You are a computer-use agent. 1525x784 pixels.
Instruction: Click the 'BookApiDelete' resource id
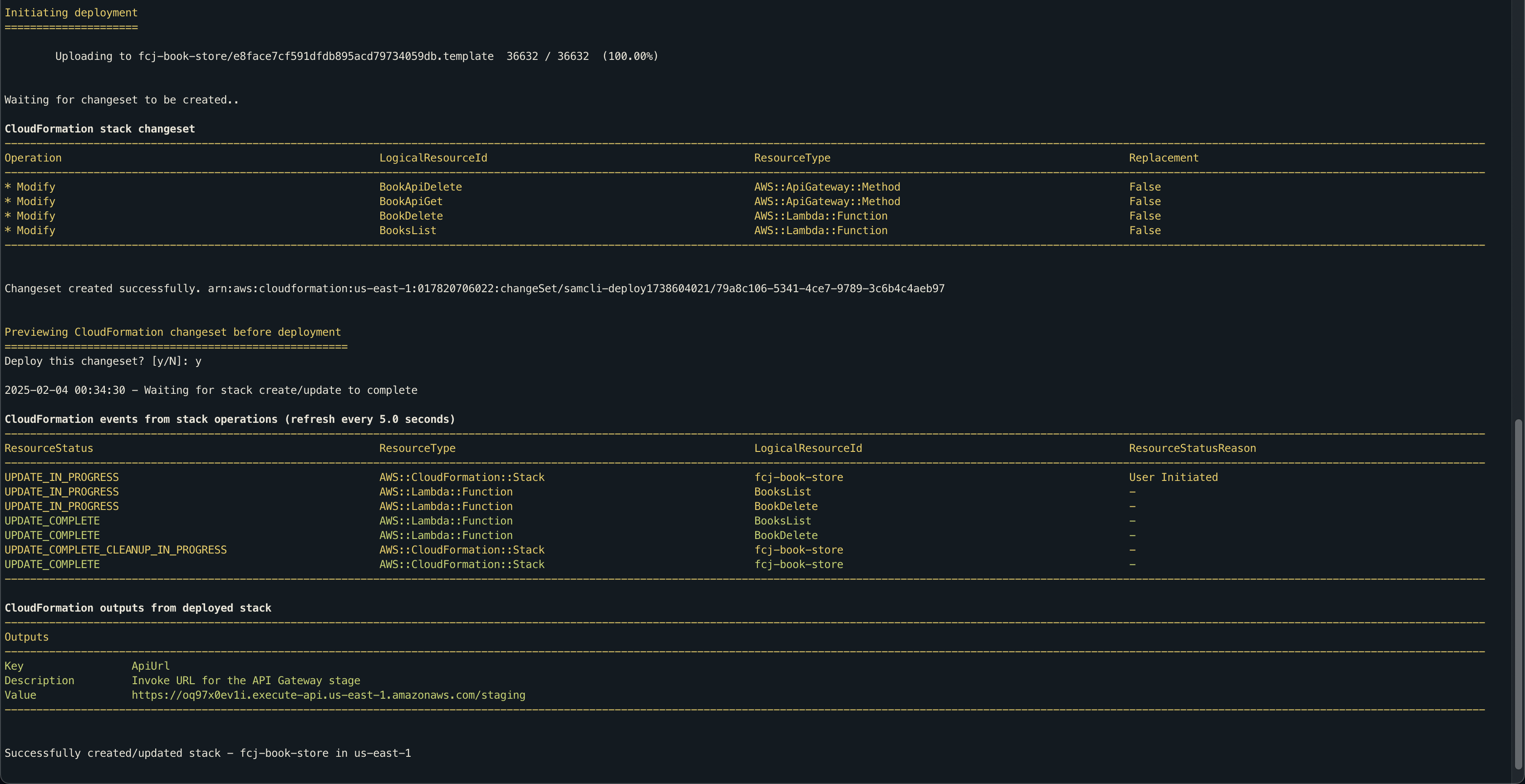tap(421, 187)
